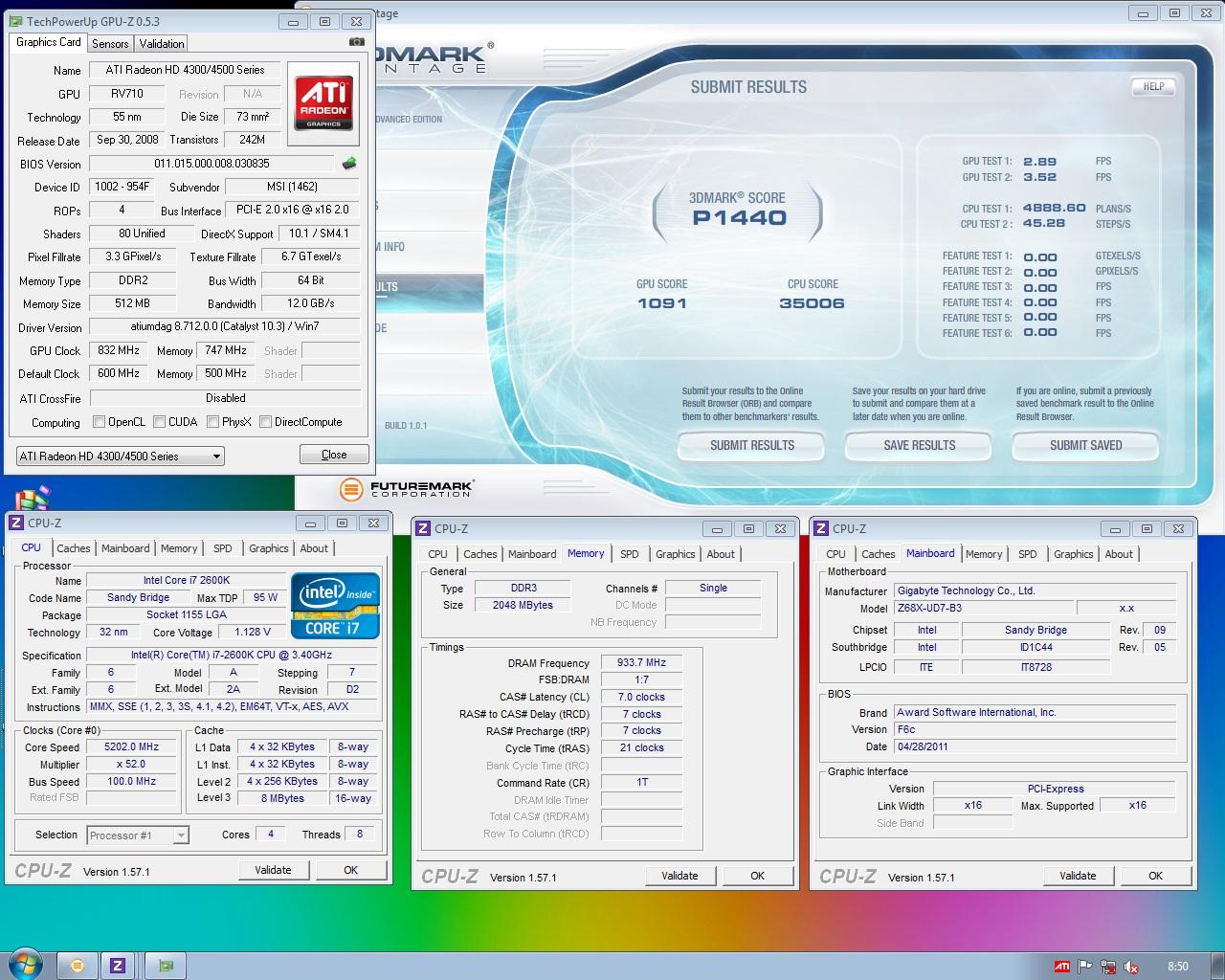The height and width of the screenshot is (980, 1225).
Task: Click Validate in the CPU-Z Mainboard window
Action: (x=1079, y=876)
